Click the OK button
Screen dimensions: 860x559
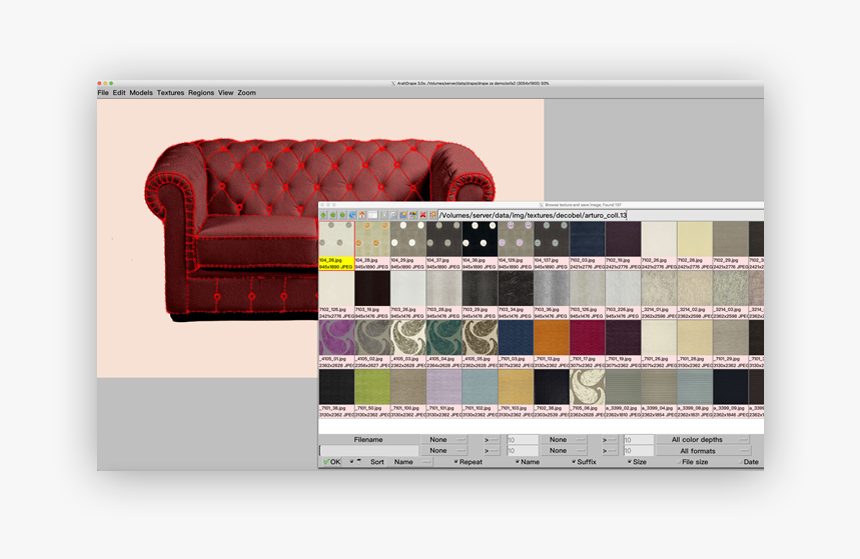point(332,462)
